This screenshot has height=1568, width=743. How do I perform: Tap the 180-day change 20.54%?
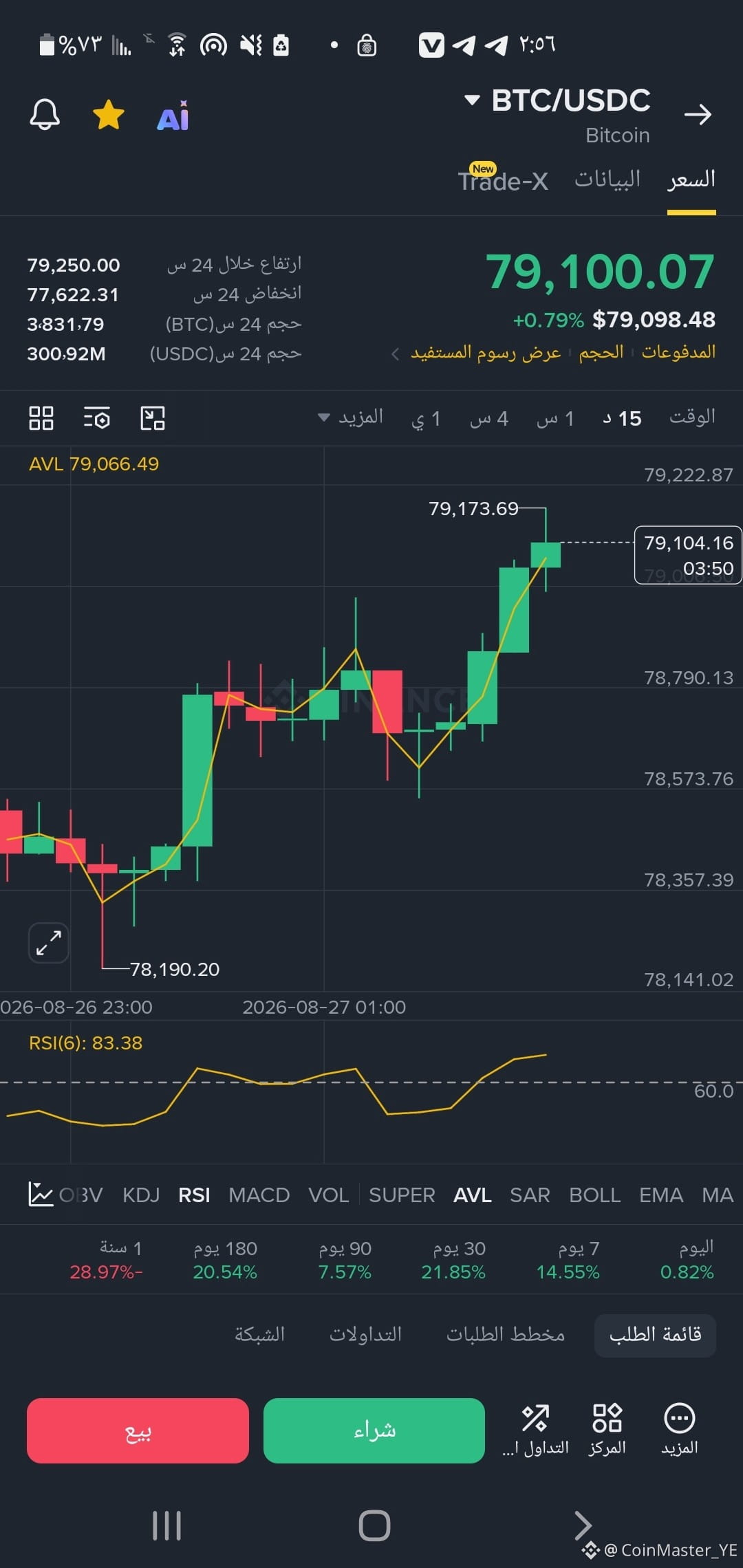point(225,1272)
